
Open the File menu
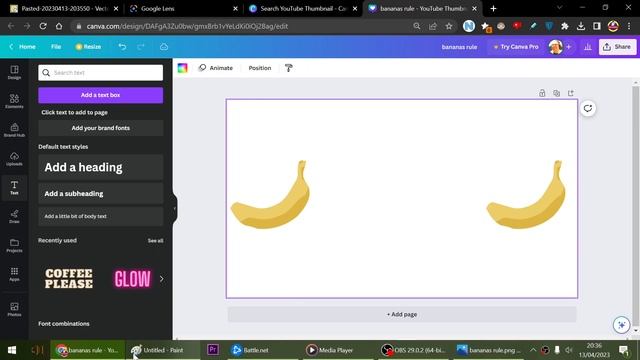pos(56,47)
